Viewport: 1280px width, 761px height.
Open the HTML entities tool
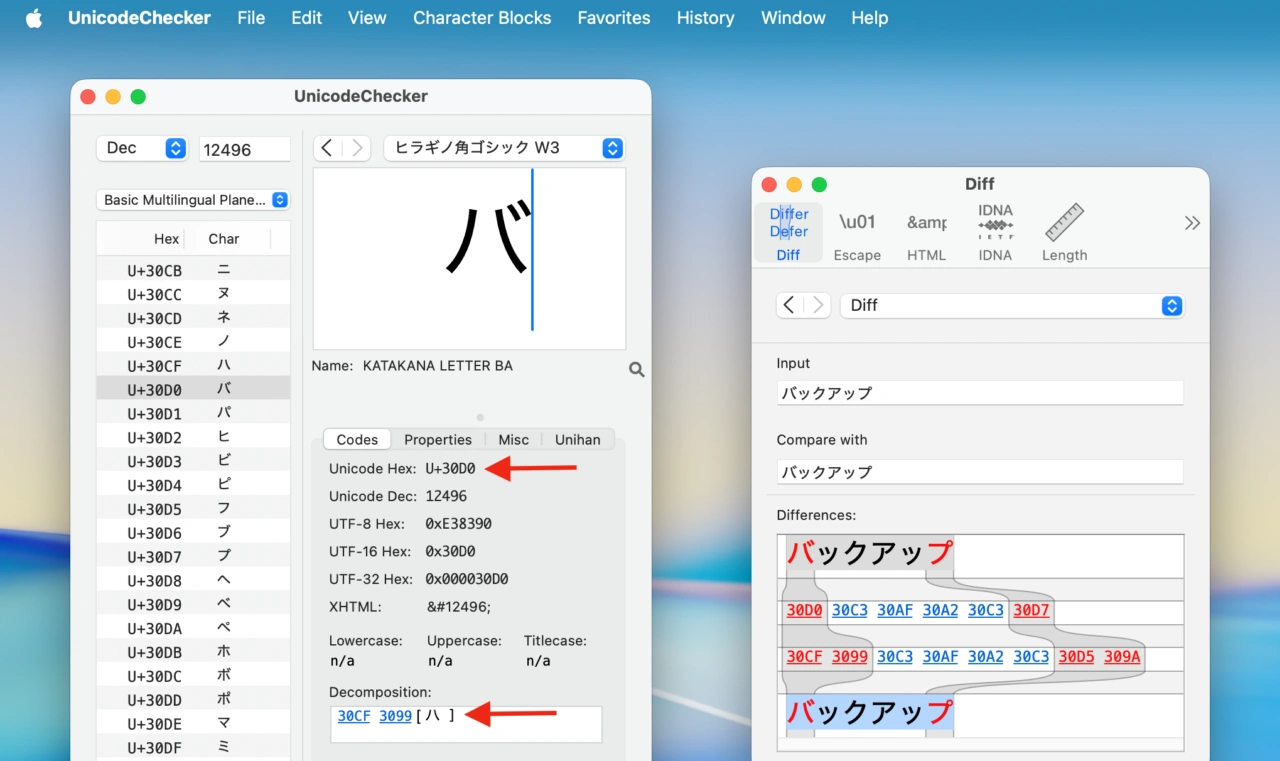pos(926,232)
